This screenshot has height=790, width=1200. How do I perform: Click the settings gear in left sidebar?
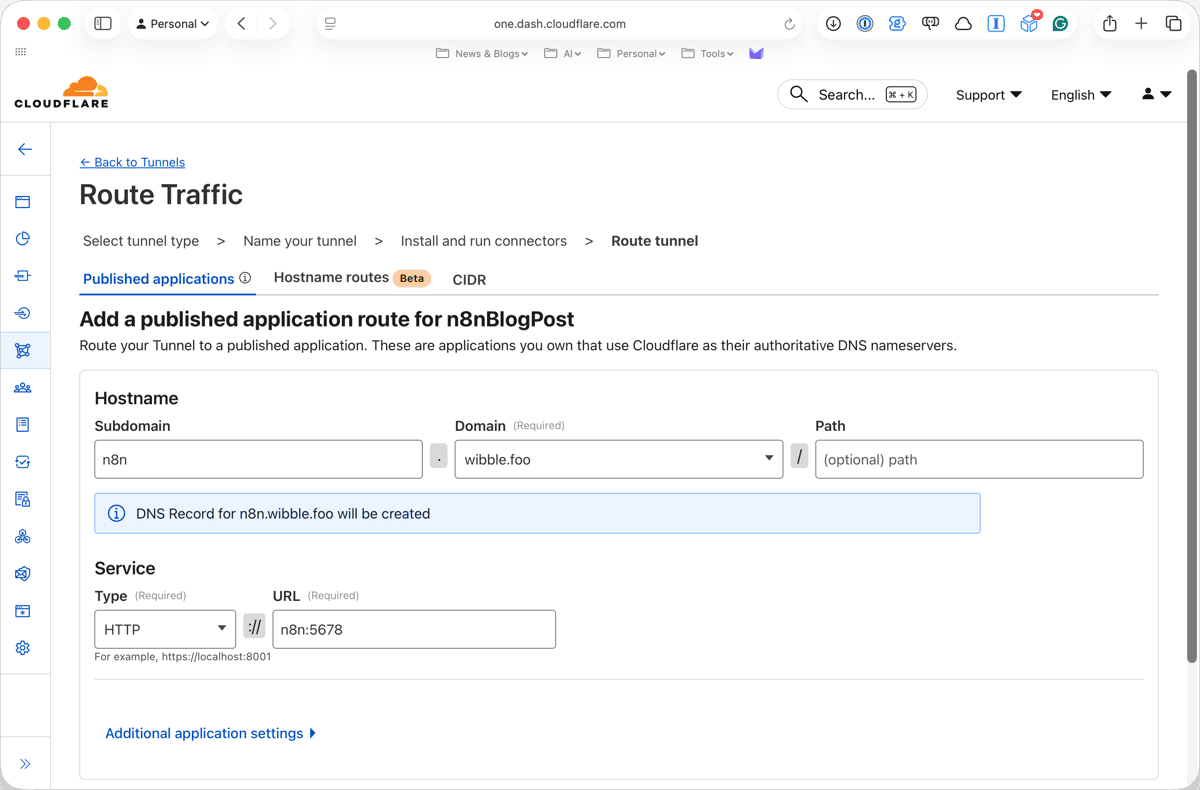click(x=23, y=648)
